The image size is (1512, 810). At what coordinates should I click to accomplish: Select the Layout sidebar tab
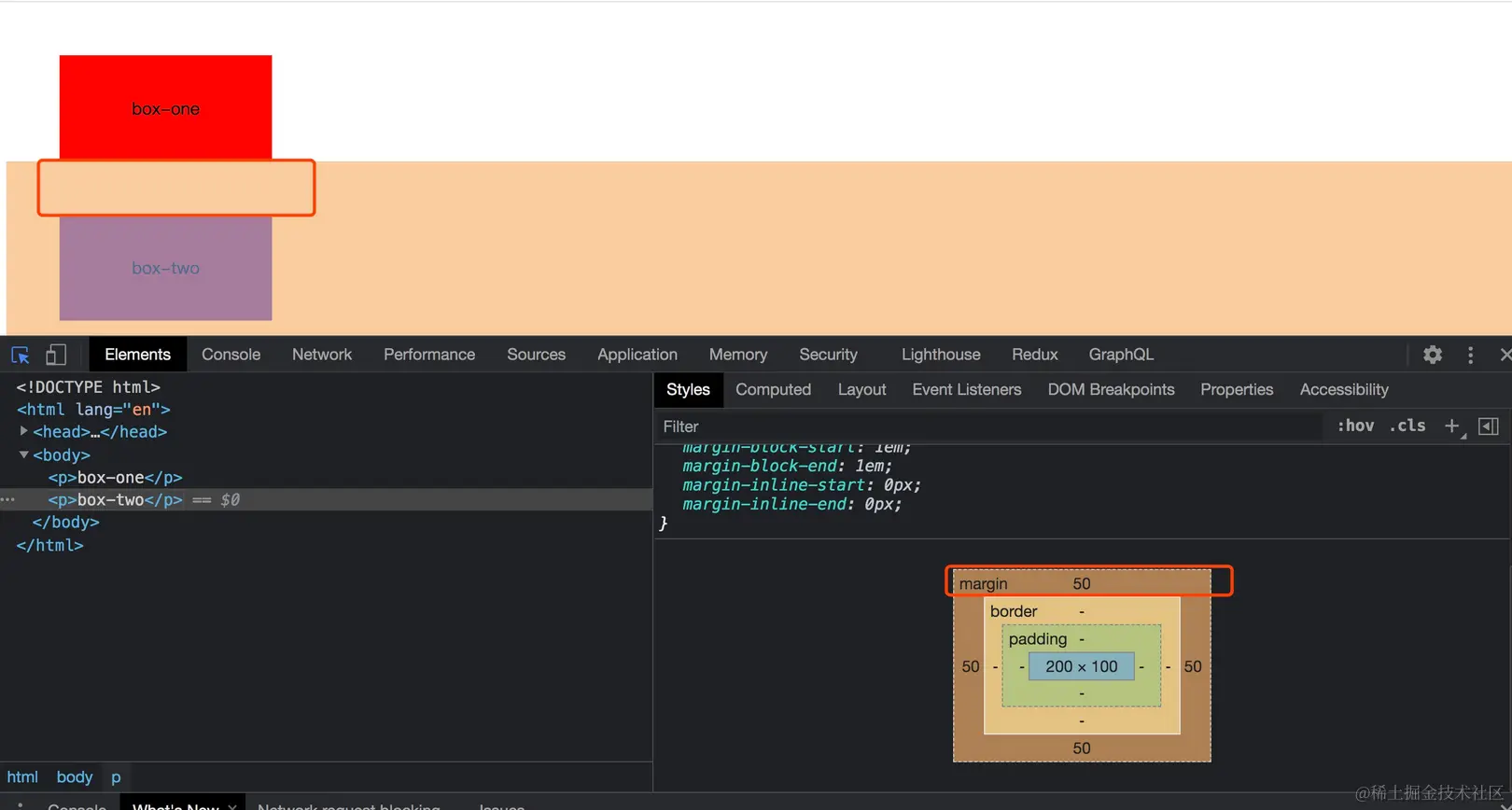[861, 389]
